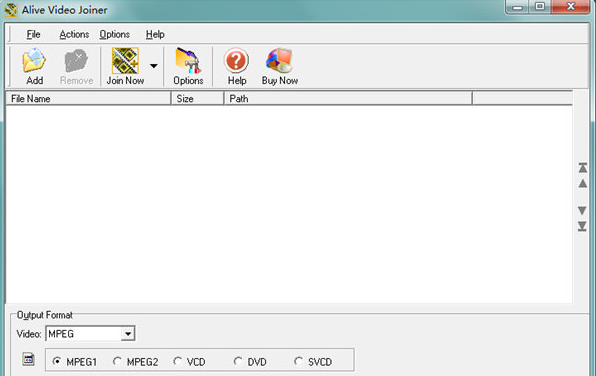Viewport: 596px width, 376px height.
Task: Expand the Join Now dropdown arrow
Action: pyautogui.click(x=154, y=66)
